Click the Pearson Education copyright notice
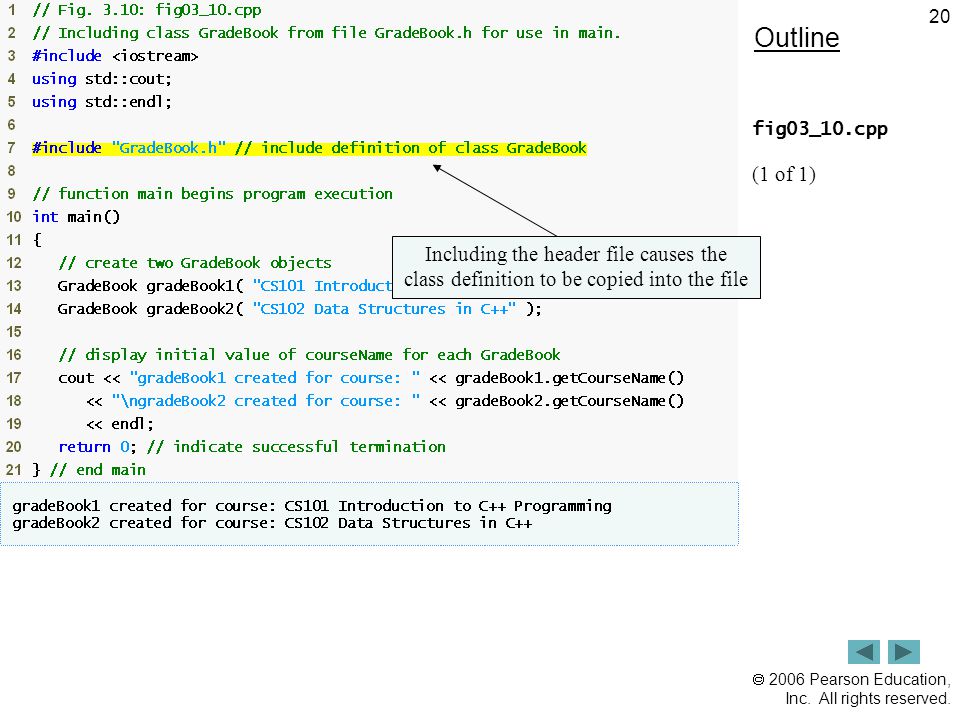This screenshot has height=720, width=960. click(850, 689)
